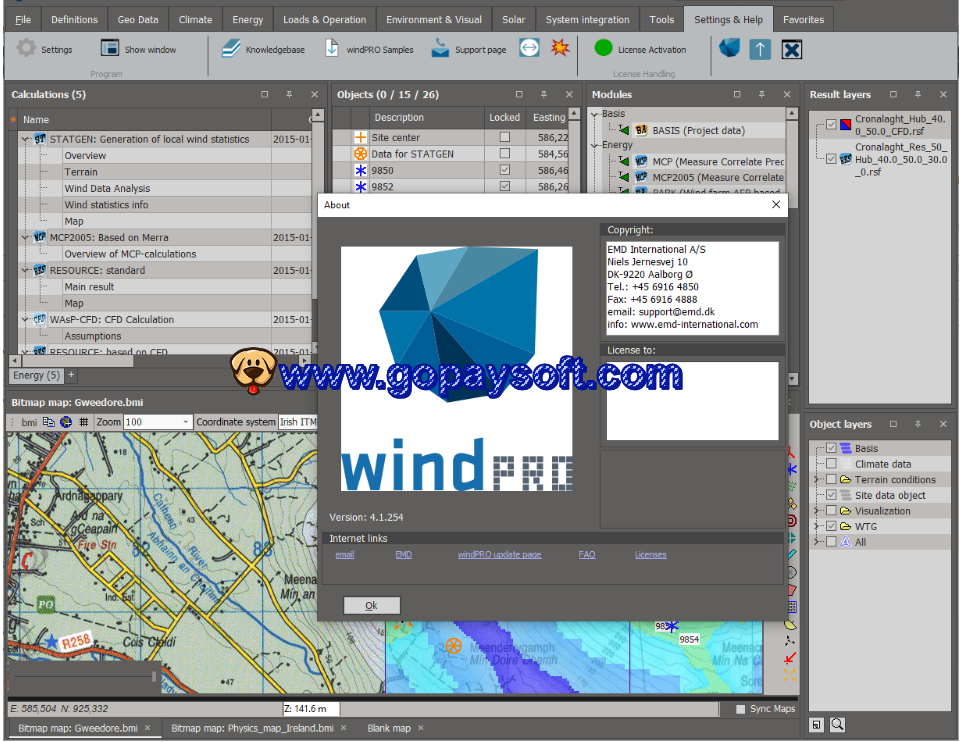Viewport: 961px width, 742px height.
Task: Open the File menu
Action: pos(23,20)
